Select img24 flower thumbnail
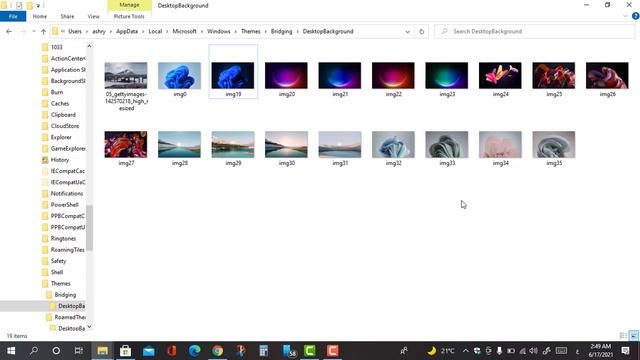This screenshot has height=360, width=640. tap(500, 76)
